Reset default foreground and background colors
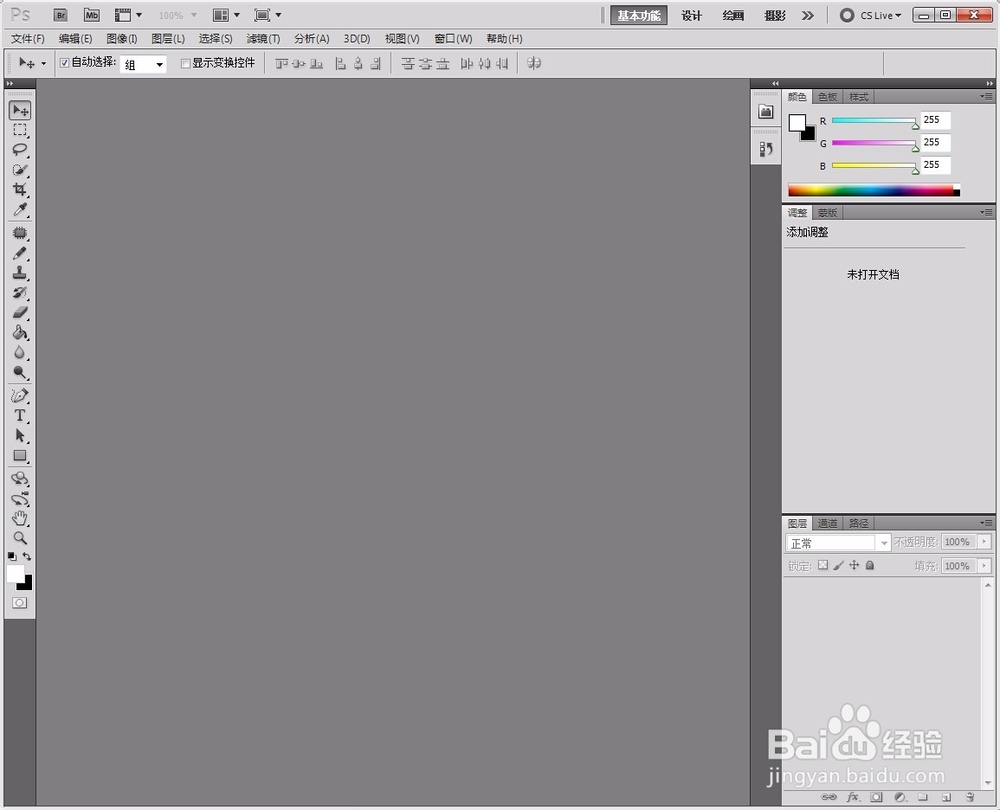This screenshot has width=1000, height=810. (x=12, y=557)
